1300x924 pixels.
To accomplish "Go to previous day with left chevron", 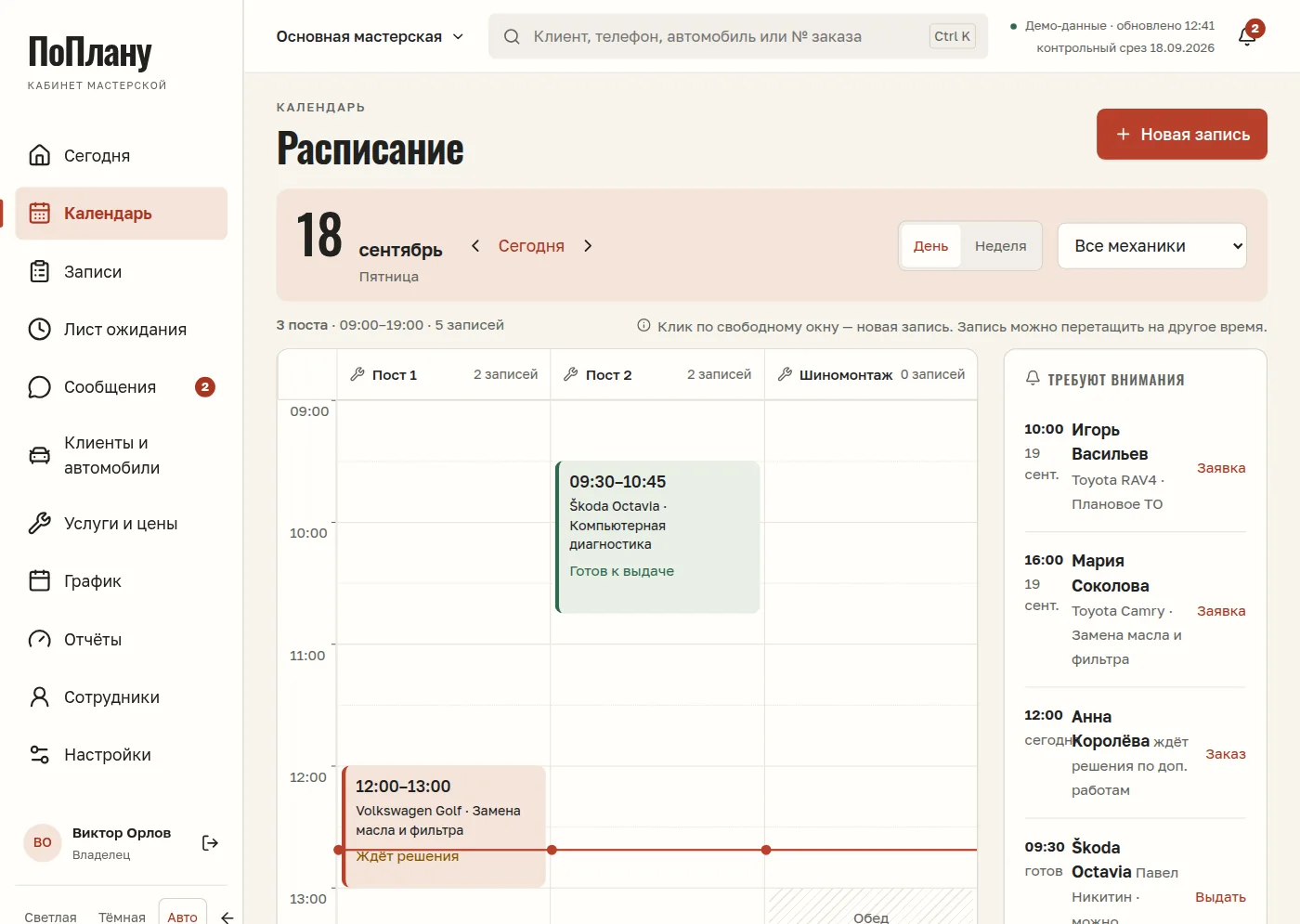I will (475, 246).
